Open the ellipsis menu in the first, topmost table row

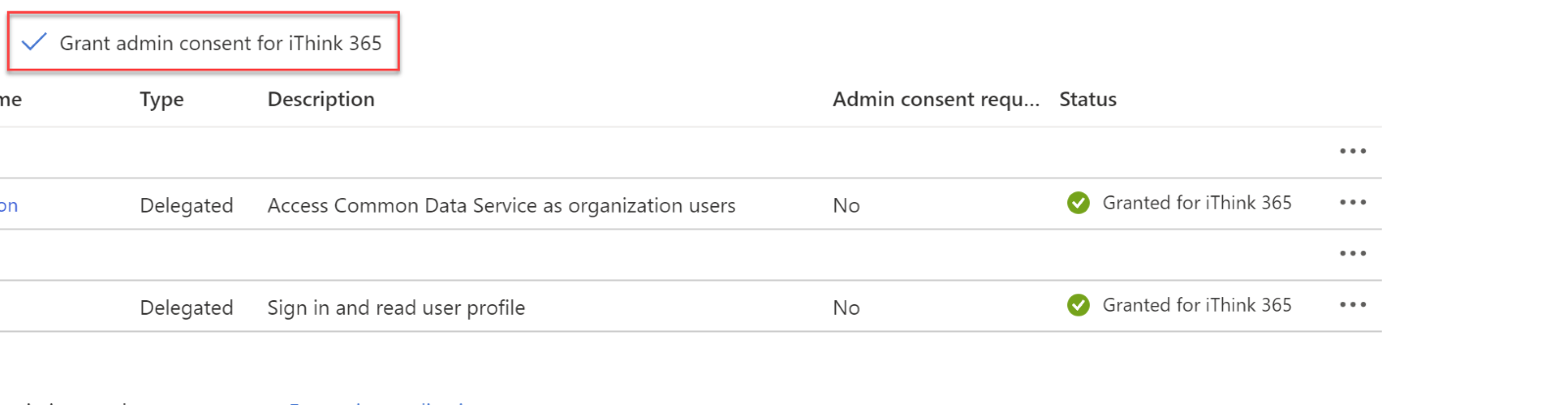point(1352,151)
